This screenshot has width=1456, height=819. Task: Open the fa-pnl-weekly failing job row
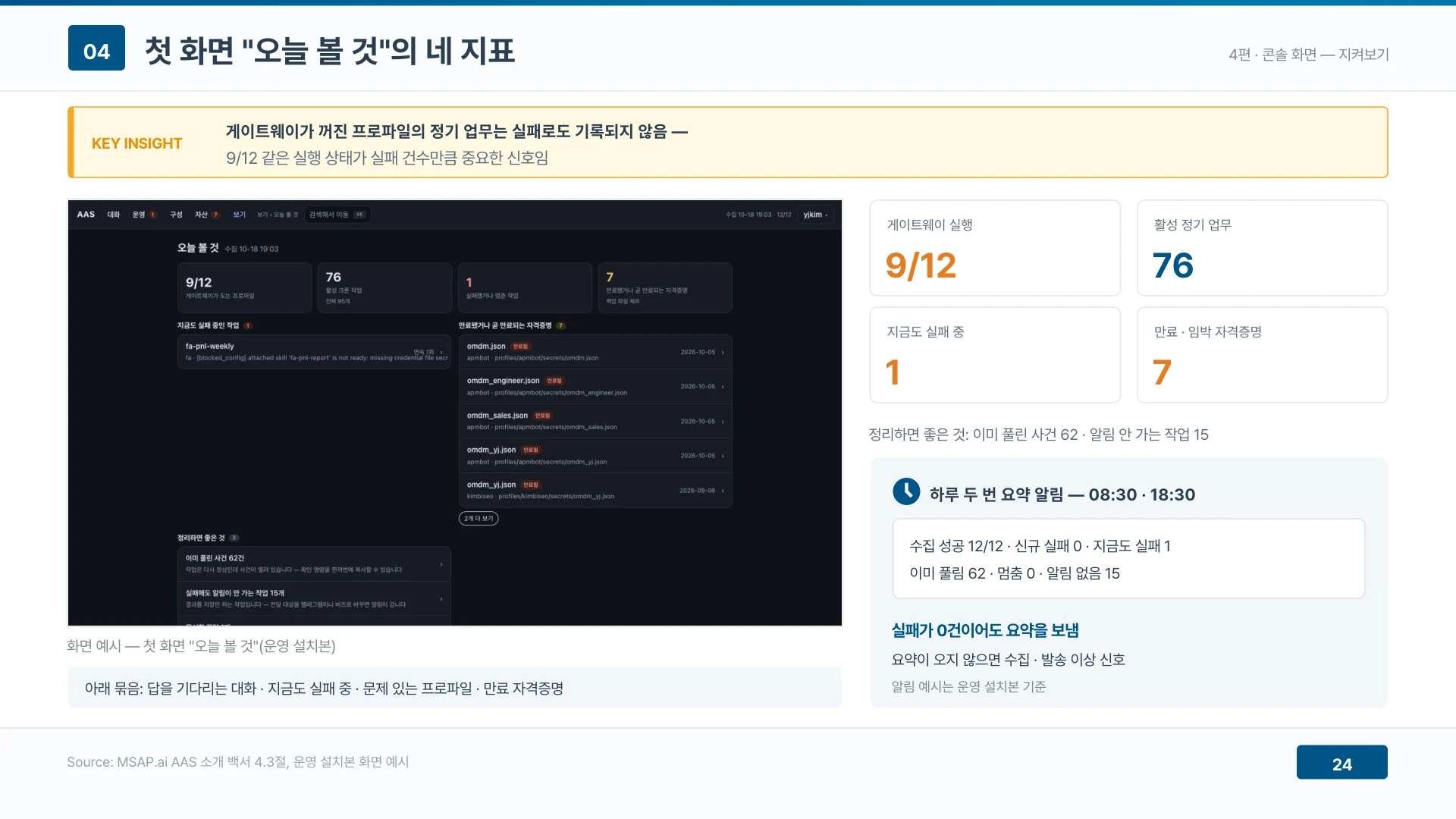(314, 352)
